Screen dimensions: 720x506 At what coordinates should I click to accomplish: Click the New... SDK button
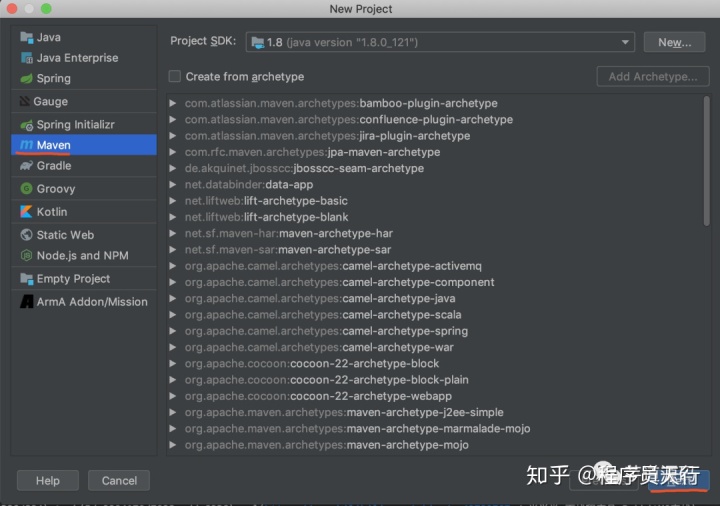click(674, 42)
